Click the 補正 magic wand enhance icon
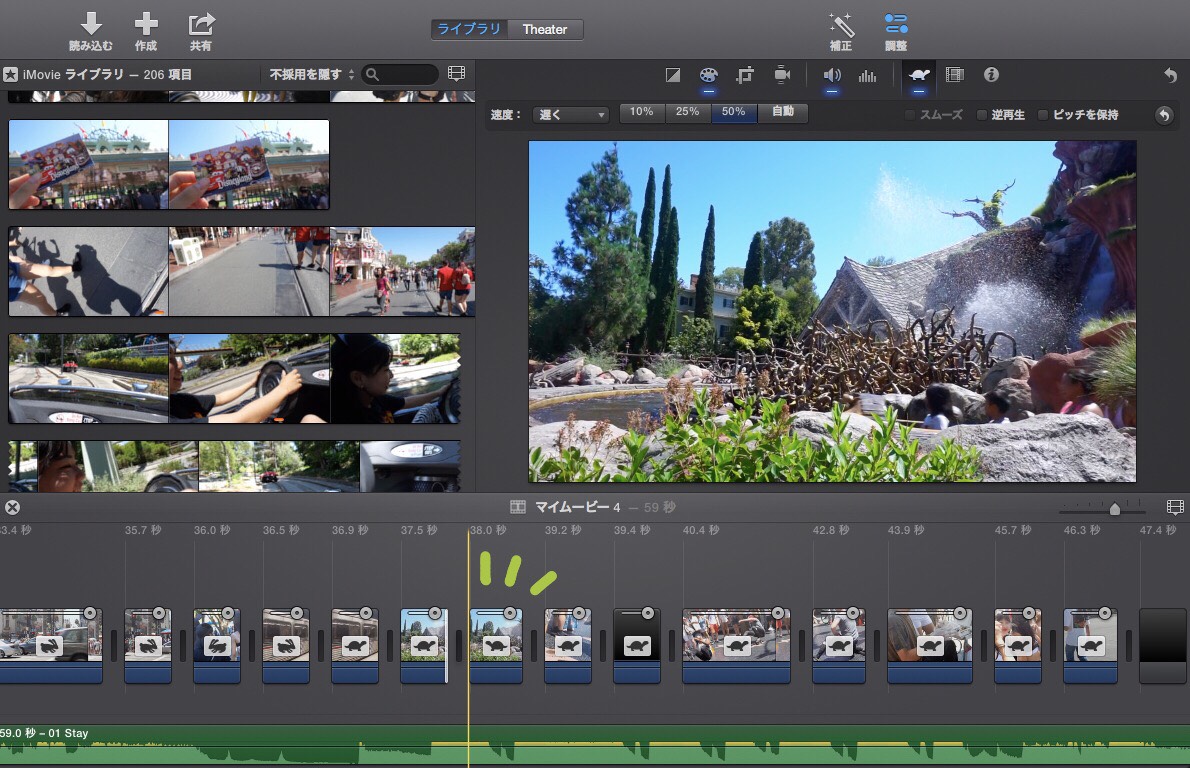 point(840,25)
